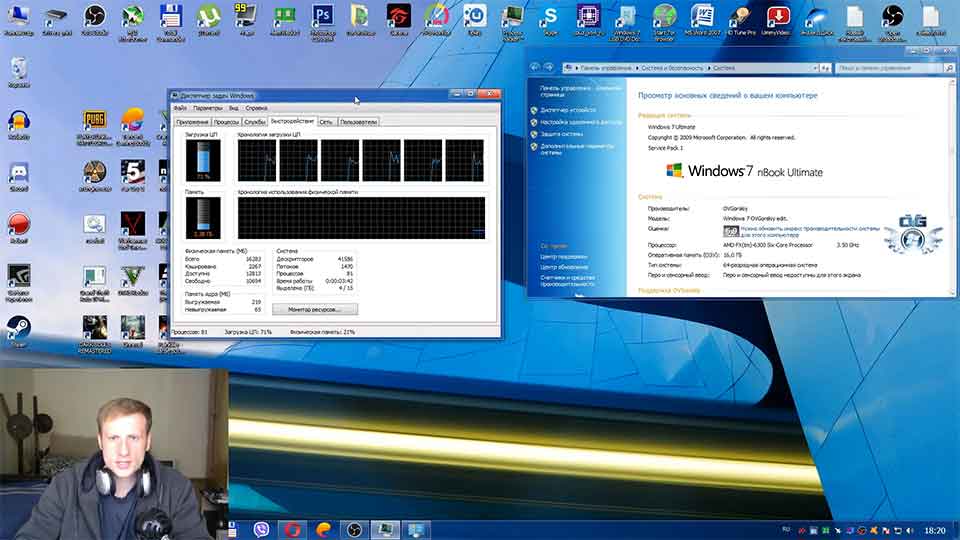Refresh the System window address bar
The image size is (960, 540).
tap(825, 68)
